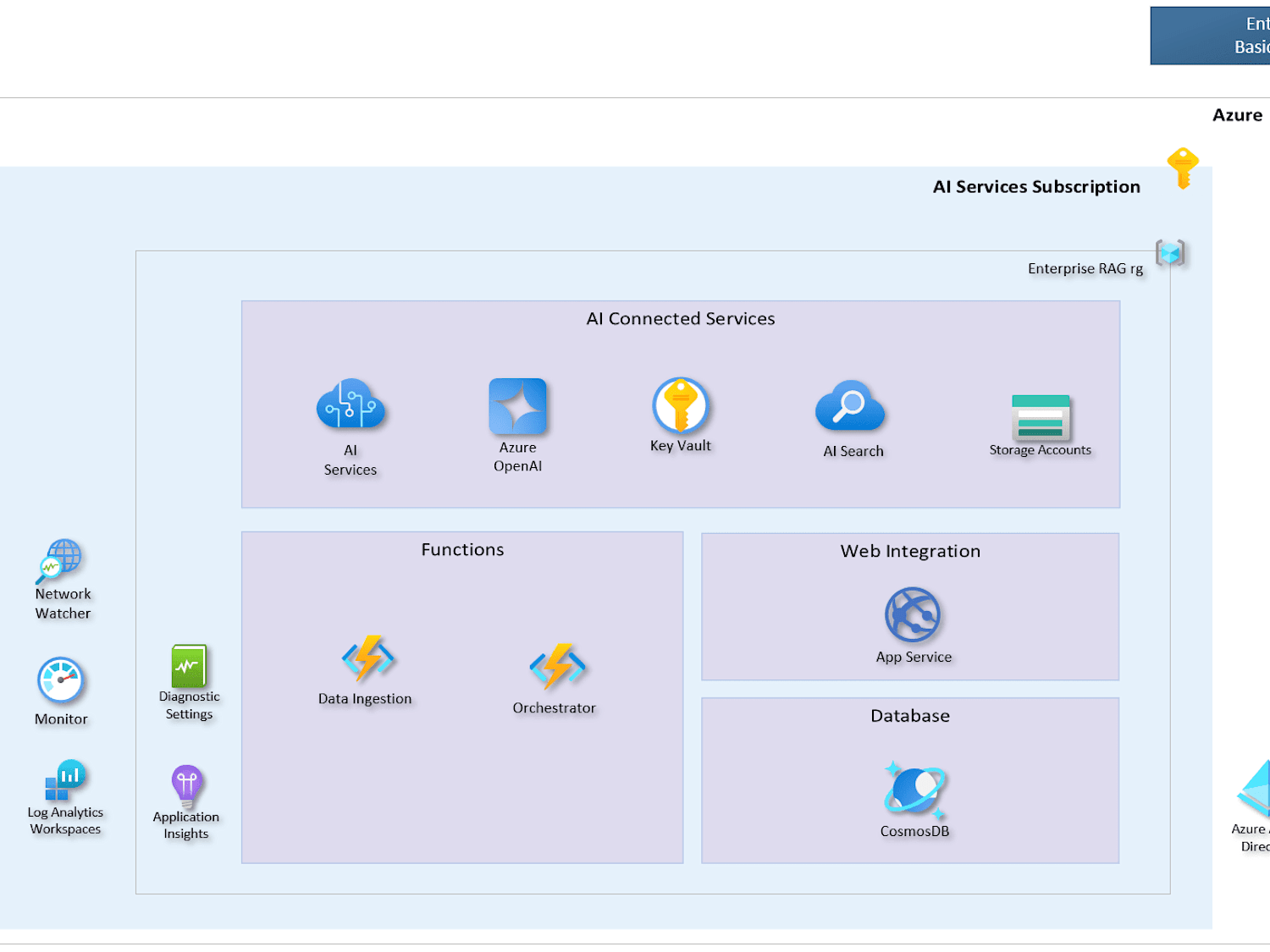This screenshot has height=952, width=1270.
Task: Click the "Web Integration" group title
Action: click(910, 552)
